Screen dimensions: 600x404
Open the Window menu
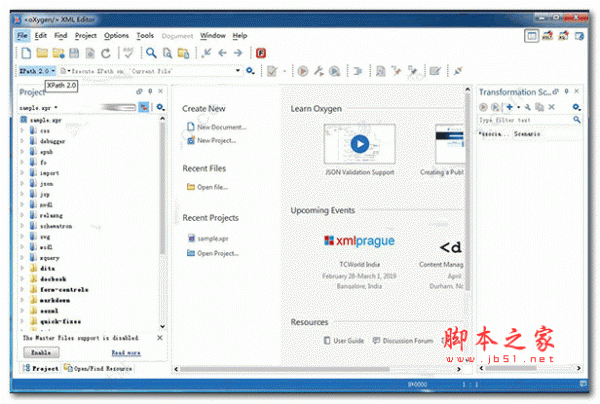[x=213, y=36]
